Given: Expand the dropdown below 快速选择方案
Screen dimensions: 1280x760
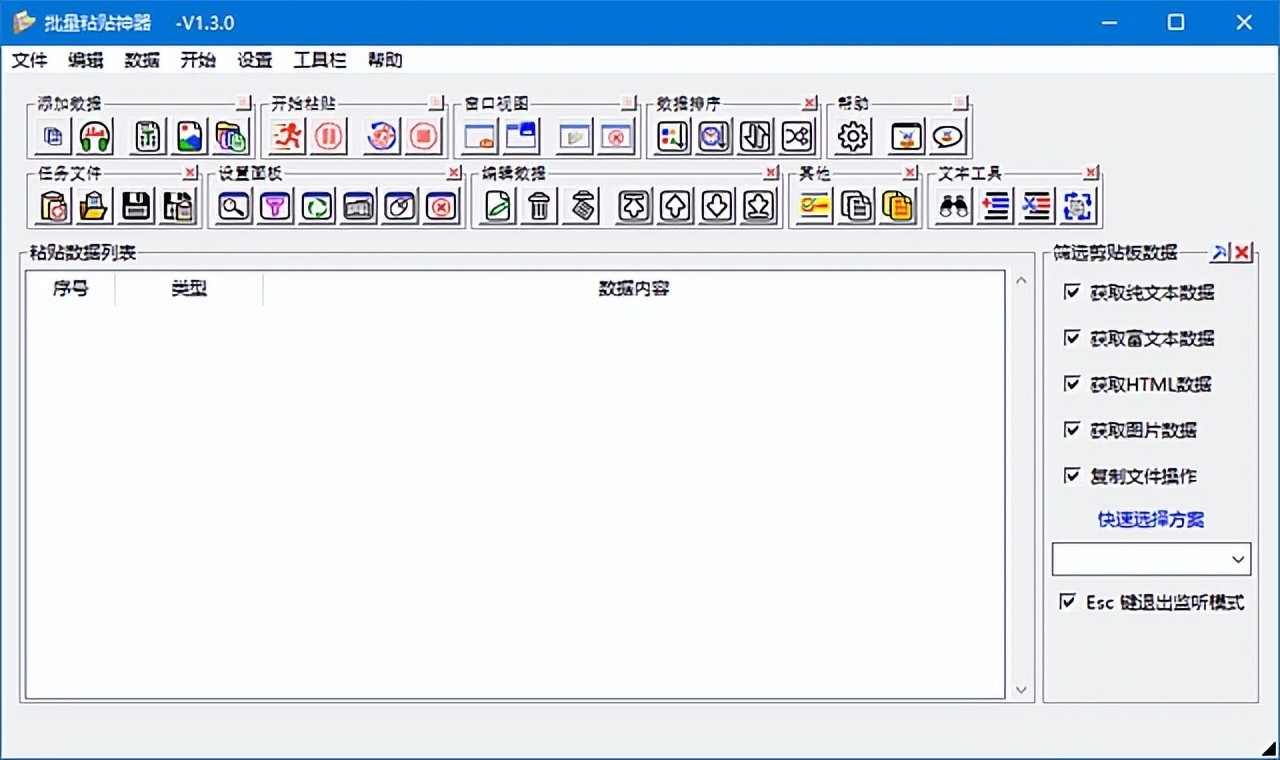Looking at the screenshot, I should tap(1239, 559).
